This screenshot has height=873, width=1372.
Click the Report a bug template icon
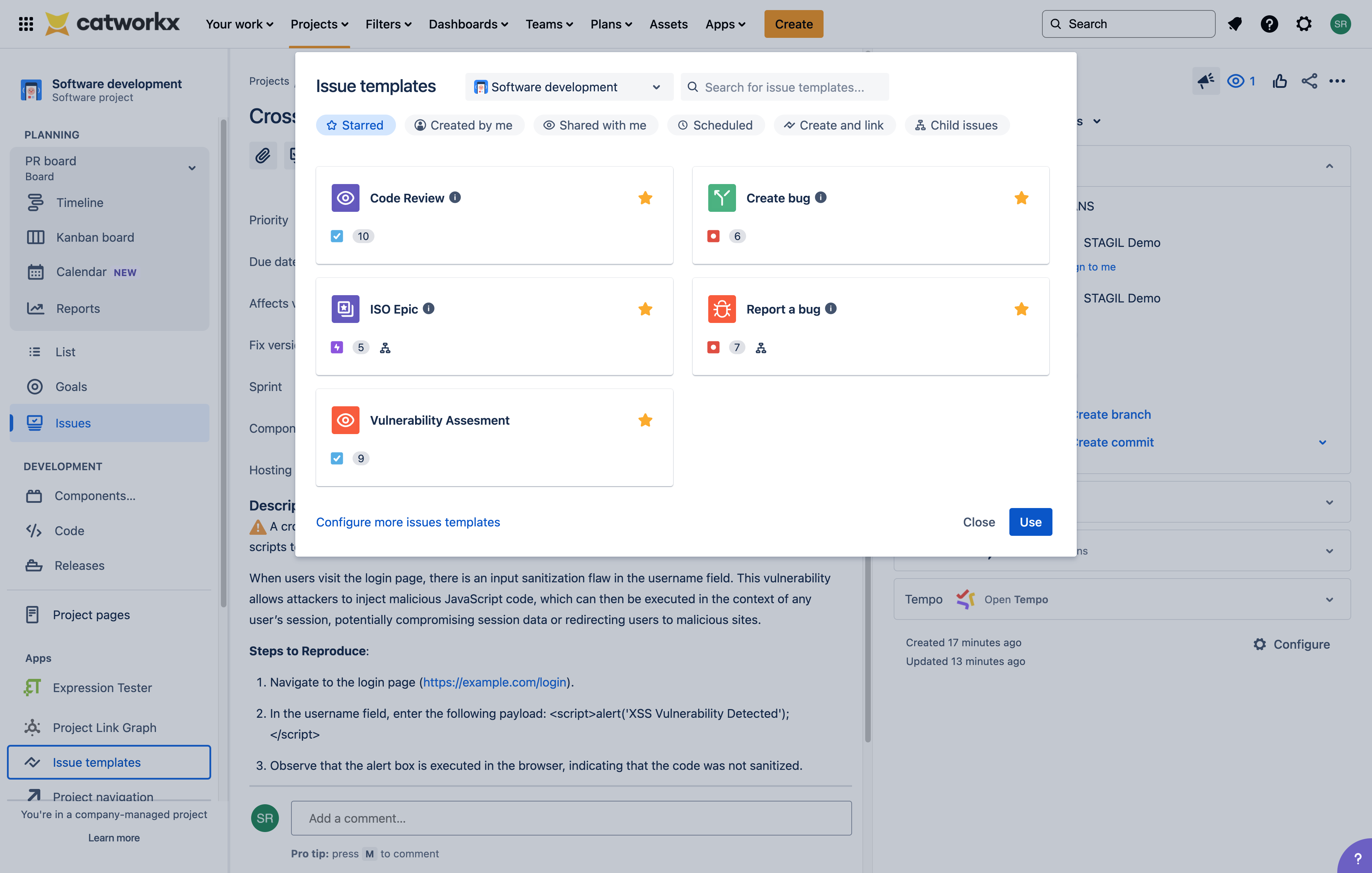point(721,309)
